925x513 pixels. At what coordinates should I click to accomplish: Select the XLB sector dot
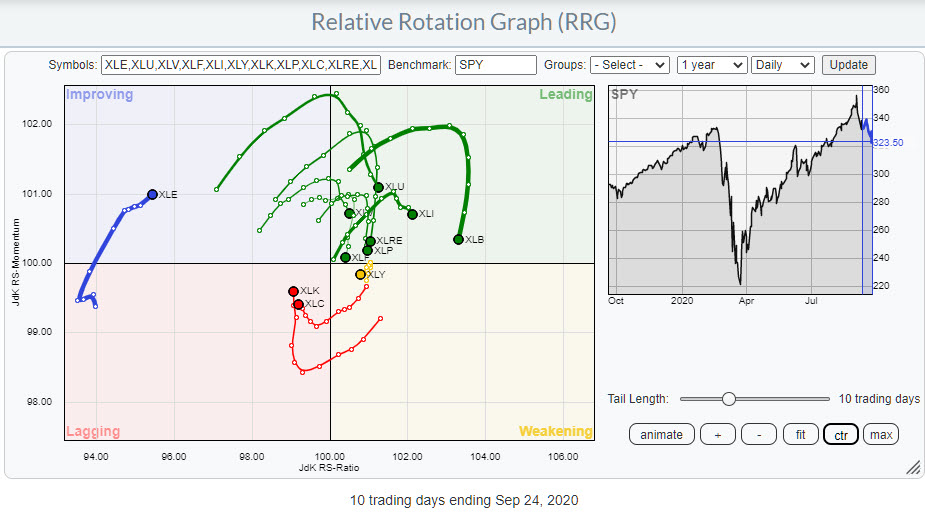(x=458, y=239)
